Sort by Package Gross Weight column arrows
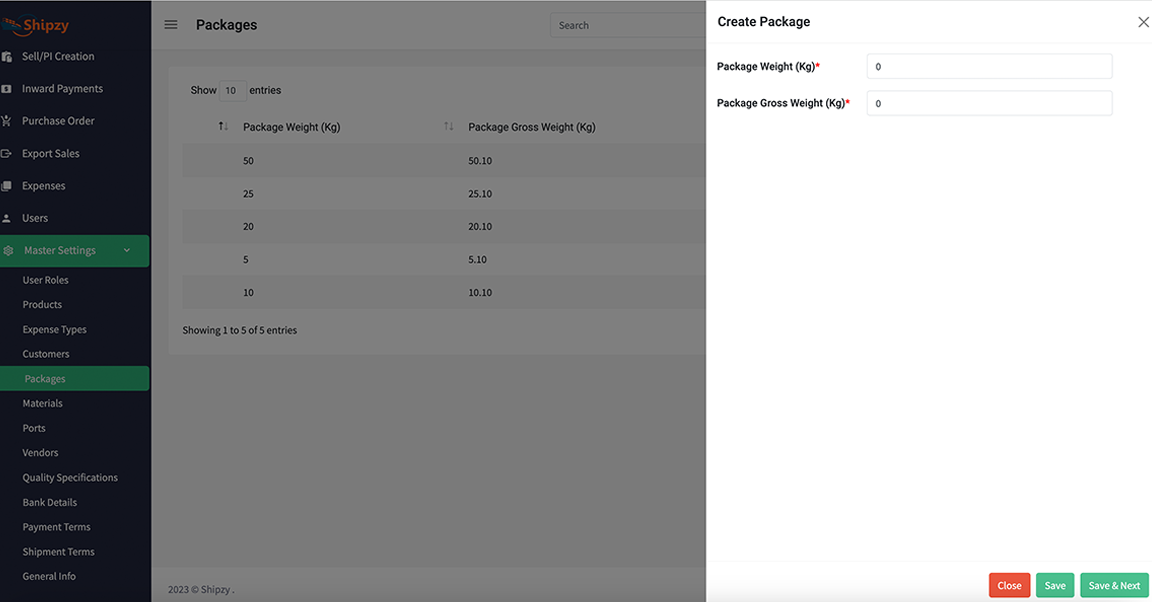 click(451, 126)
